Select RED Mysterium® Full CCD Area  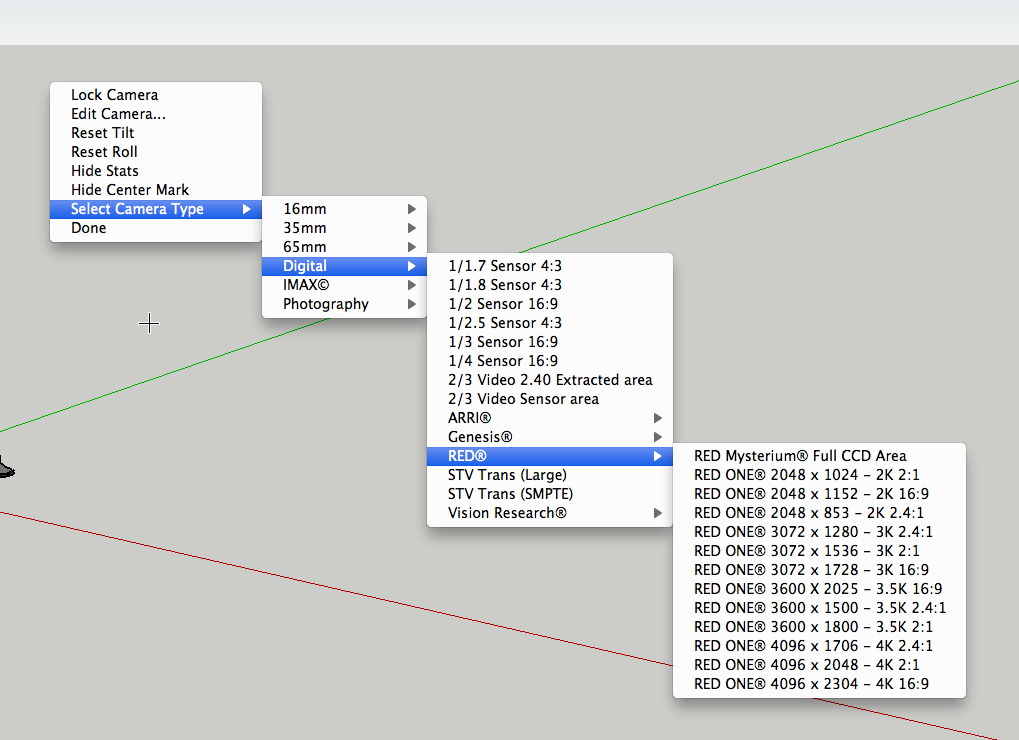[x=800, y=456]
